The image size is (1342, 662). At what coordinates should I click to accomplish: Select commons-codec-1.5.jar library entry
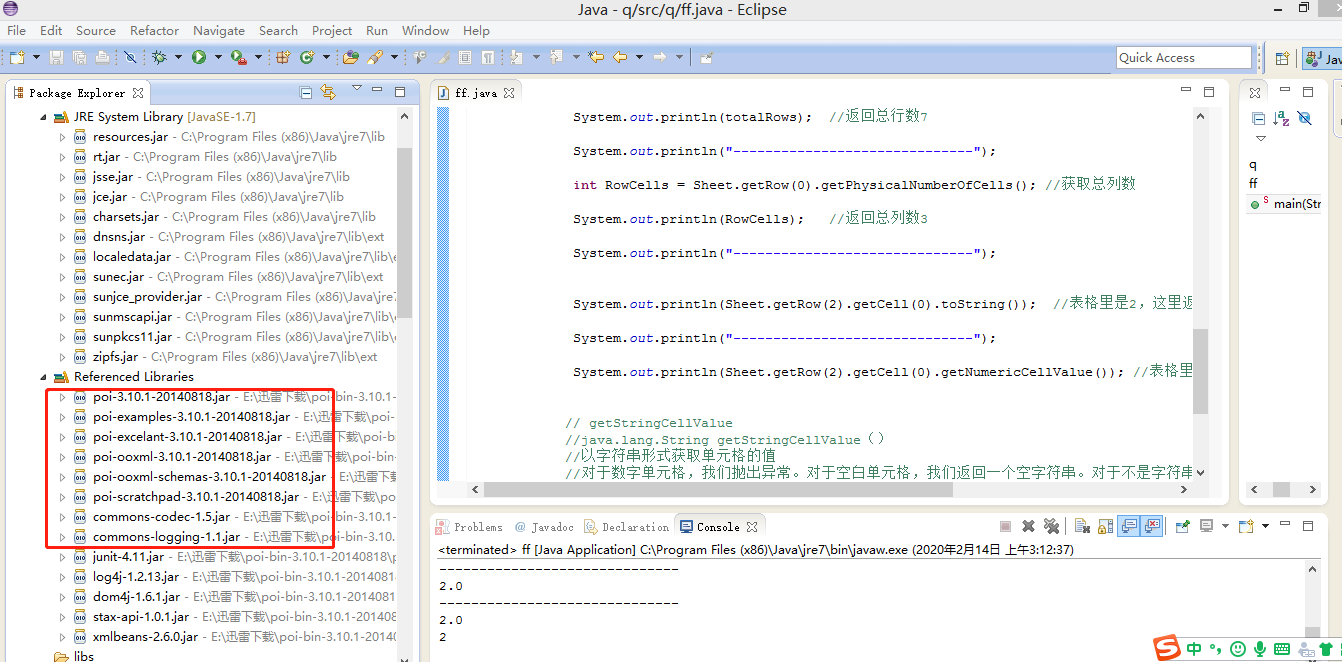[x=161, y=517]
